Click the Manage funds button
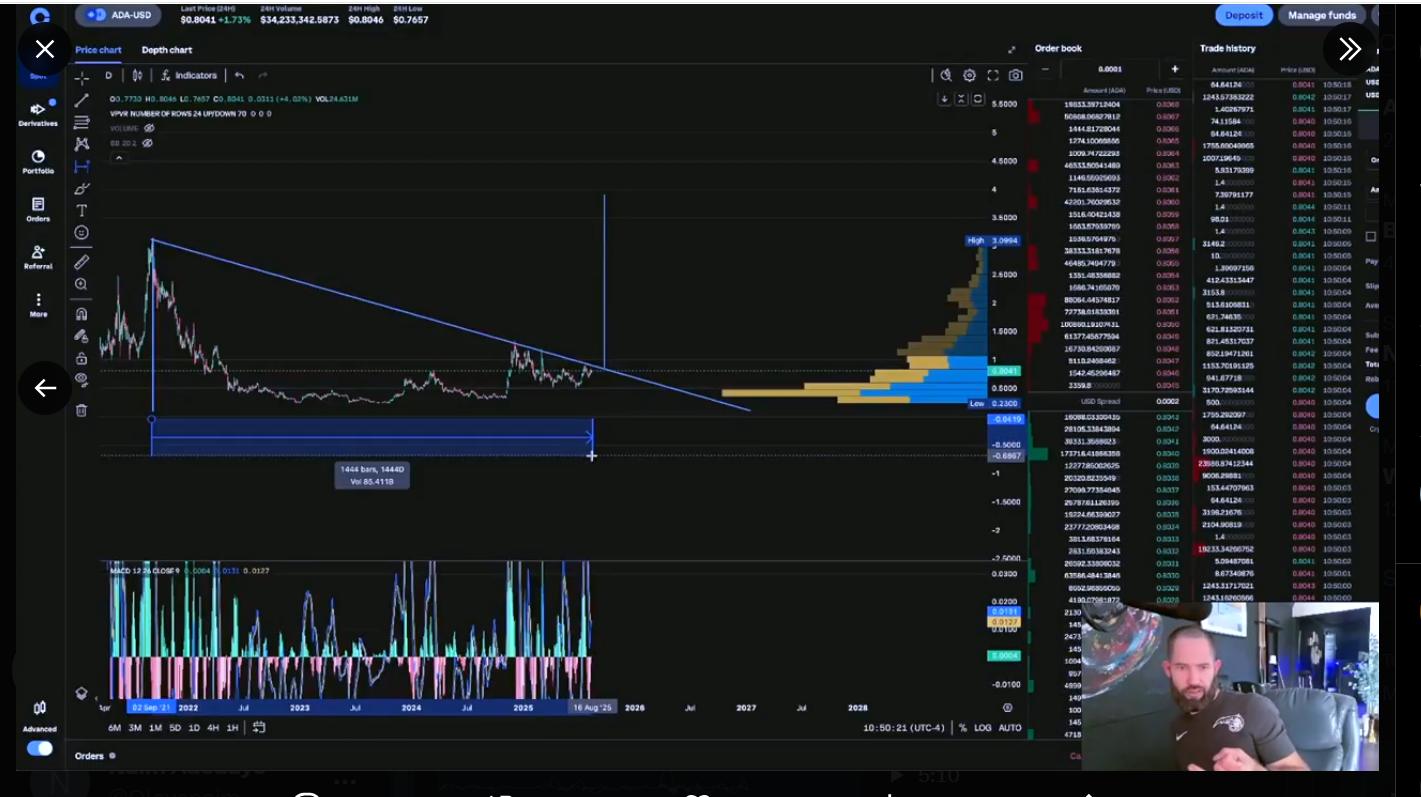Image resolution: width=1421 pixels, height=797 pixels. [x=1322, y=15]
